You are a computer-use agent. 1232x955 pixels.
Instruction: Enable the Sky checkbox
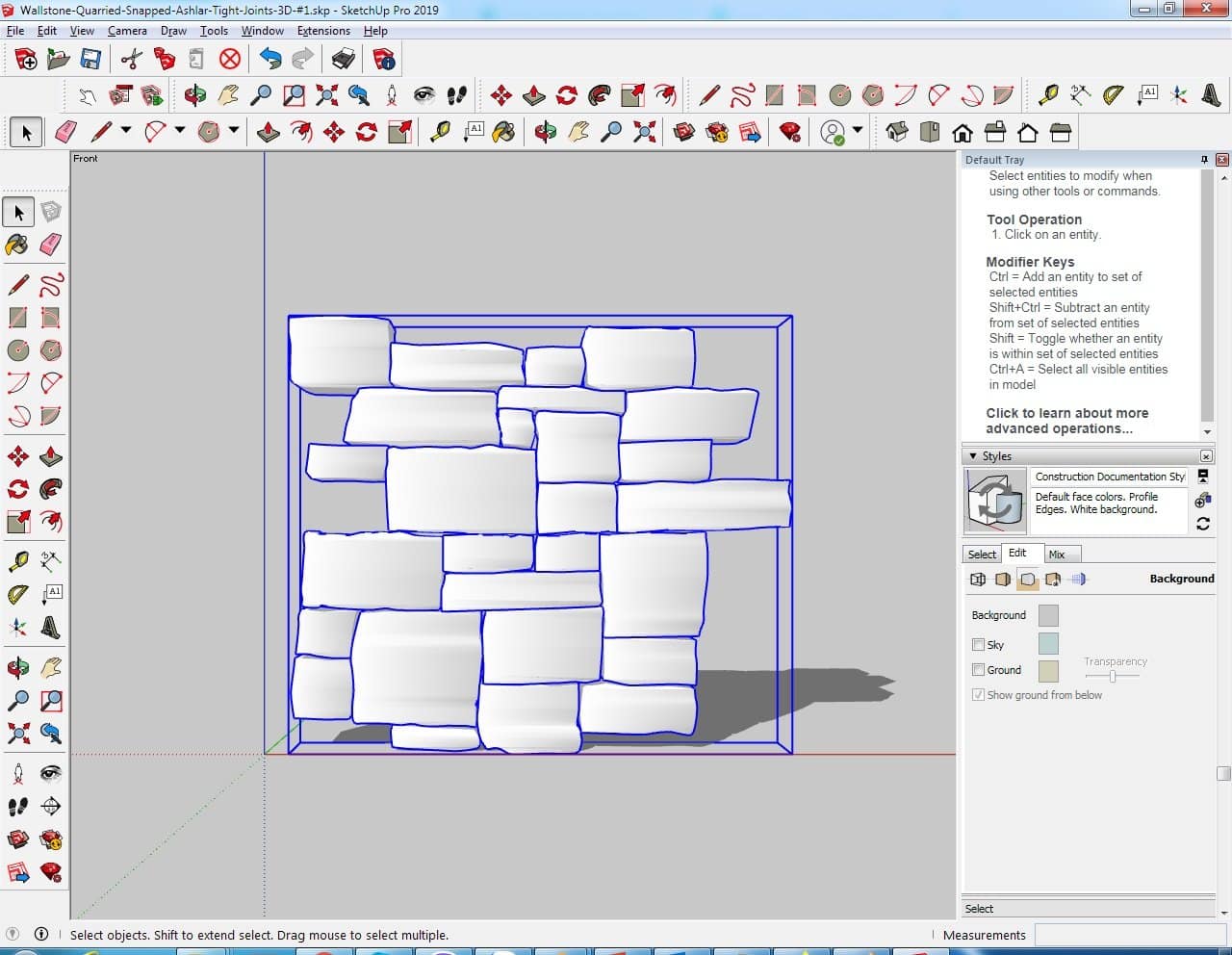tap(979, 645)
